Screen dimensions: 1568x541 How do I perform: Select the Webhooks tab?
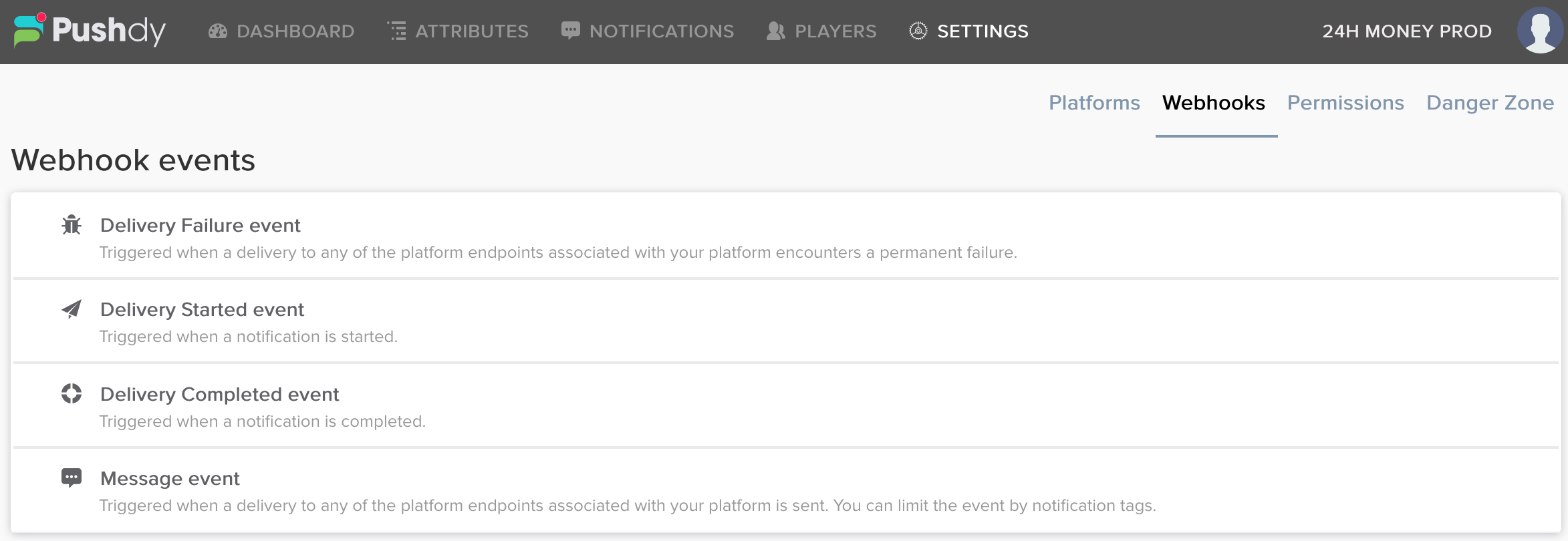pyautogui.click(x=1213, y=103)
